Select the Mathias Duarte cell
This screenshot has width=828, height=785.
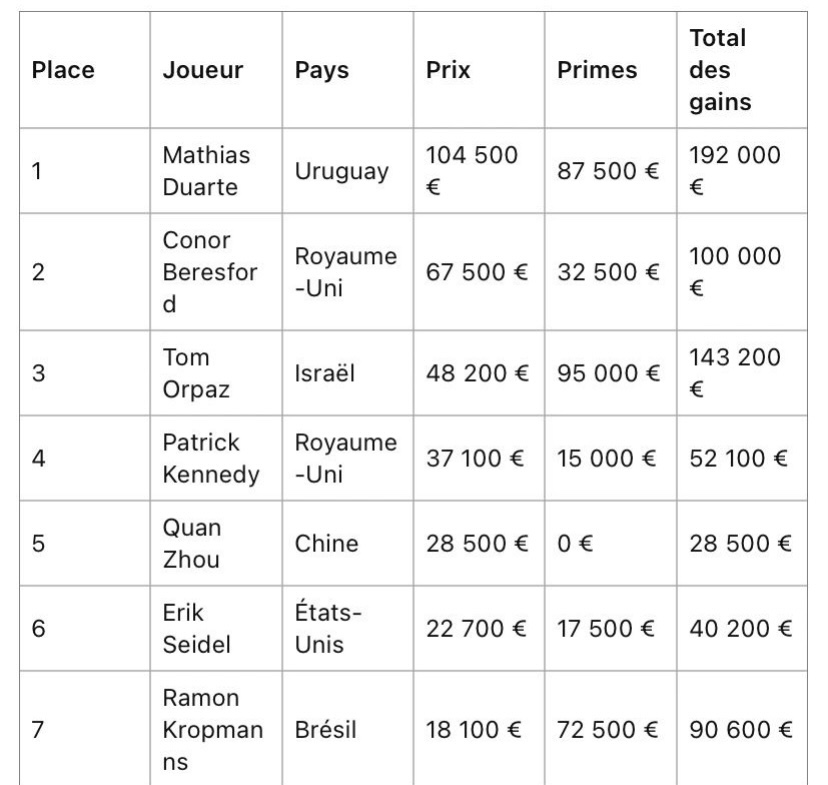tap(206, 171)
